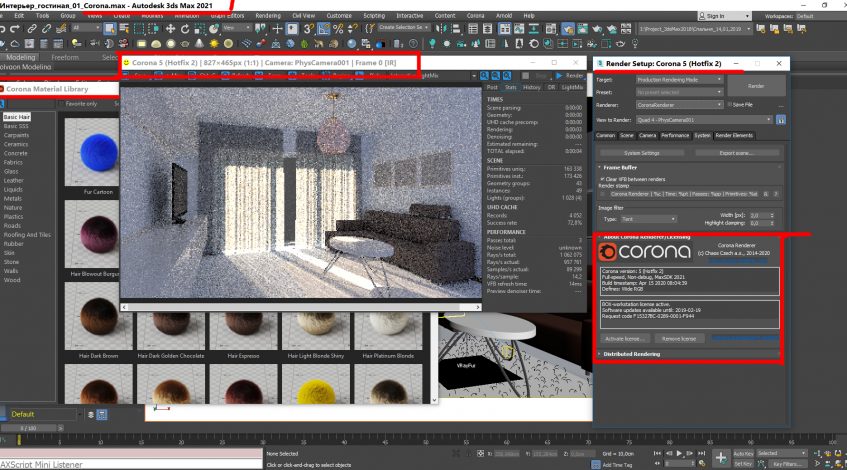
Task: Open the Target dropdown in Render Setup
Action: click(x=679, y=79)
